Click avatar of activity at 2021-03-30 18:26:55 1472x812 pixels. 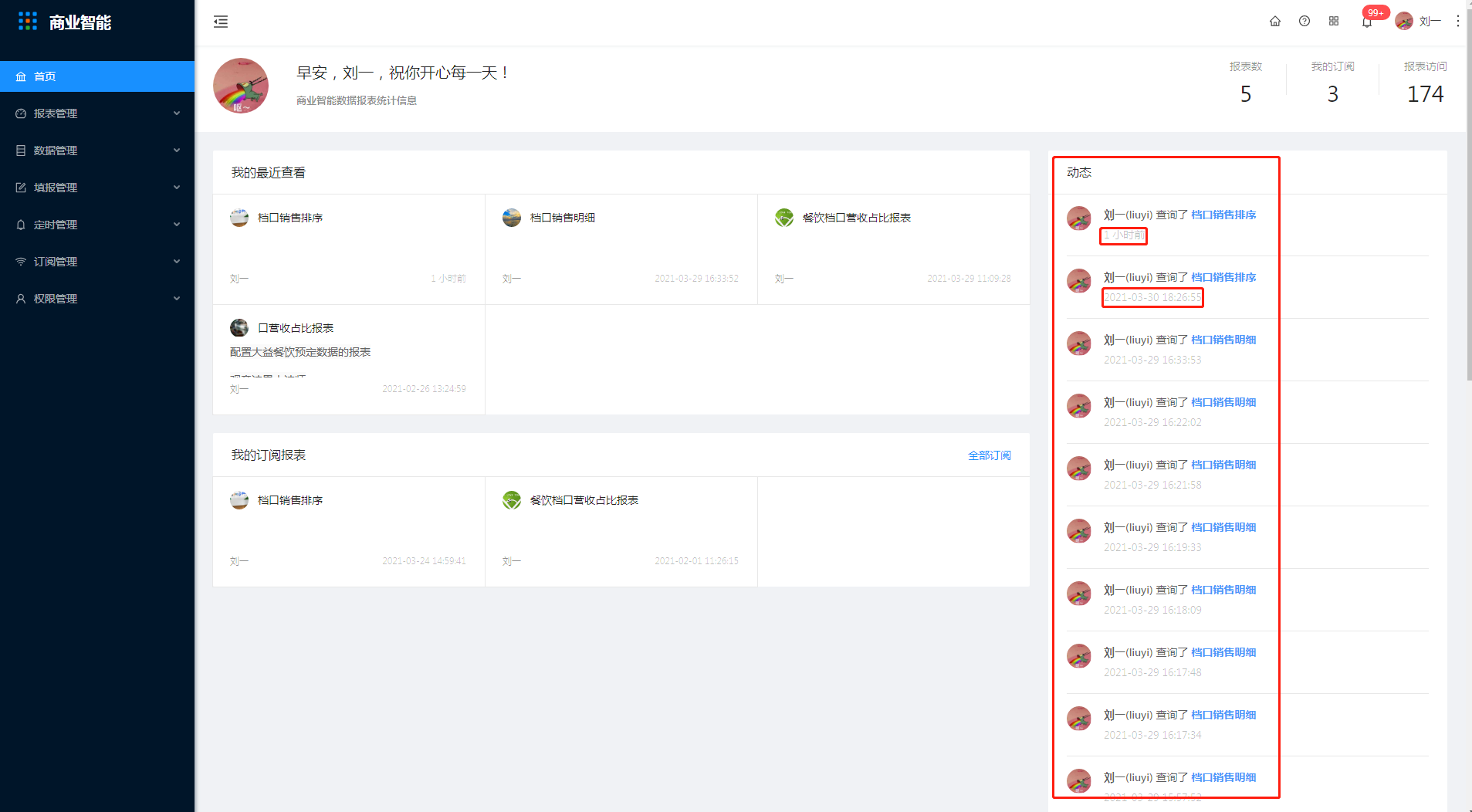1079,281
